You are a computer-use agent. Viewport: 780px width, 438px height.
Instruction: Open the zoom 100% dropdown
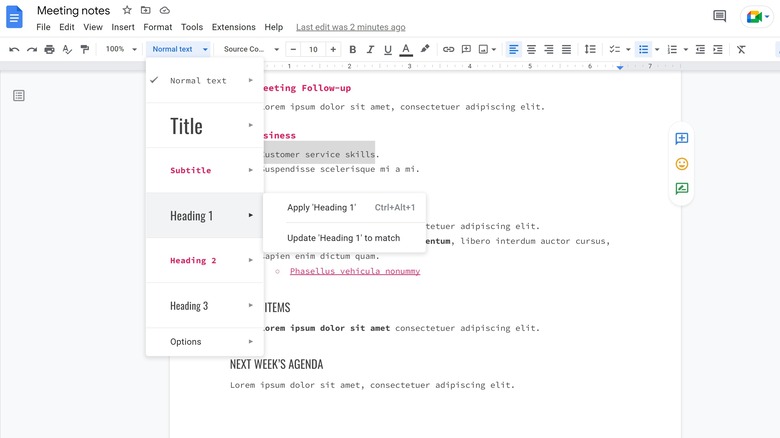click(x=120, y=49)
